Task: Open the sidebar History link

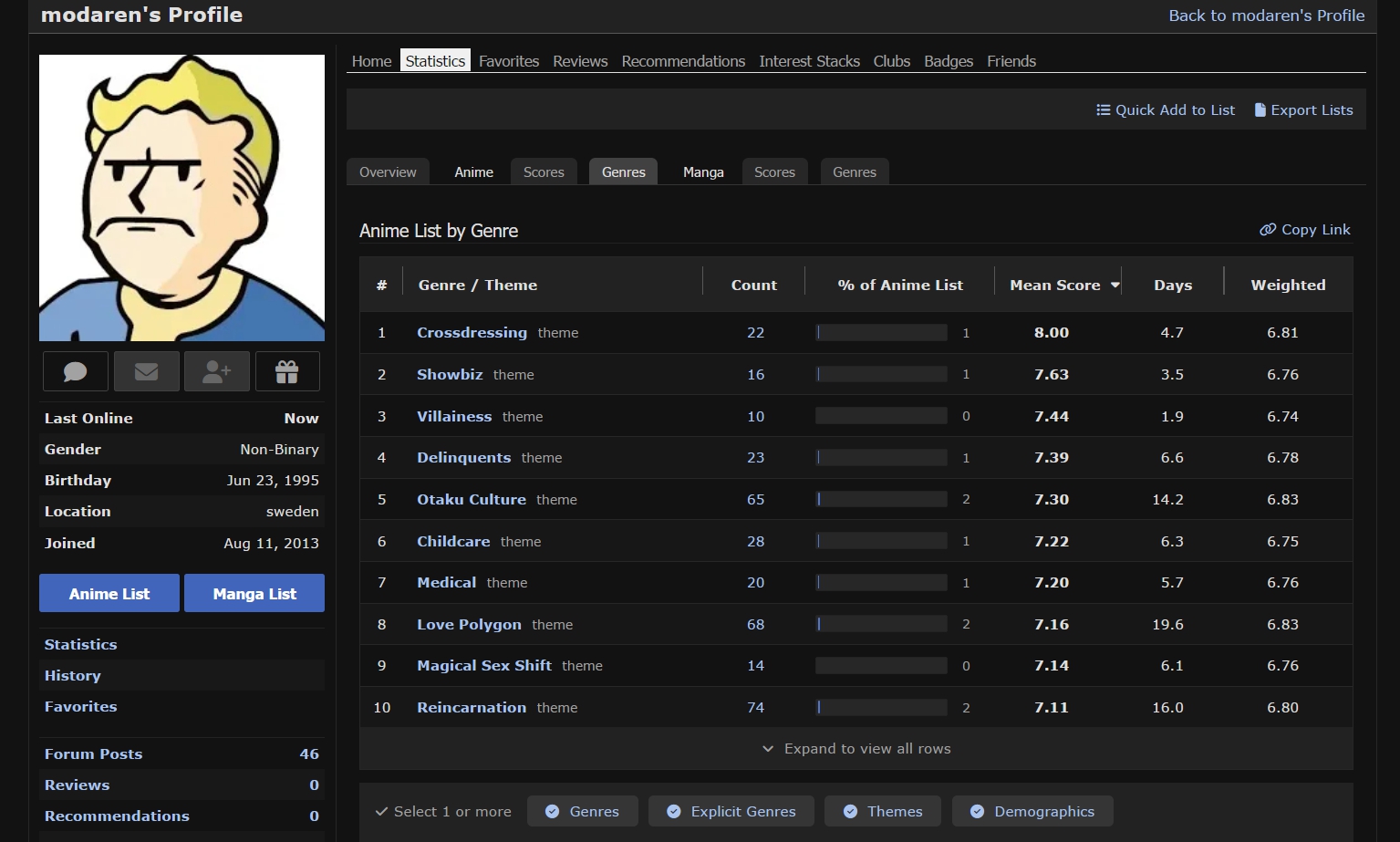Action: click(73, 675)
